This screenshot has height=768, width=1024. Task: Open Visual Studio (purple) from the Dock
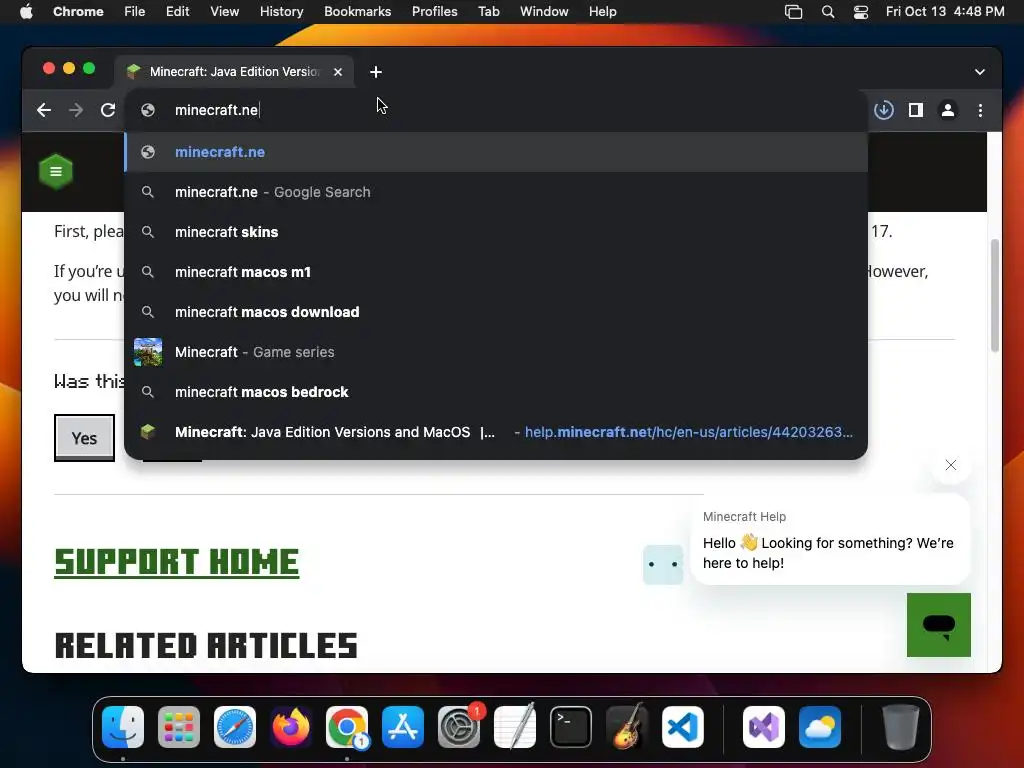click(763, 727)
